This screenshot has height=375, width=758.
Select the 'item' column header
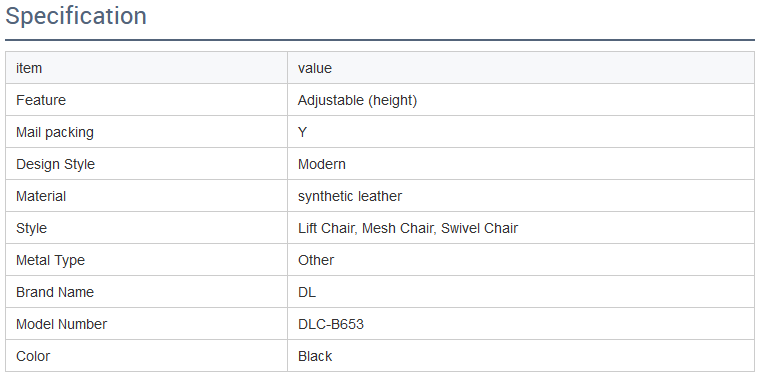pyautogui.click(x=29, y=68)
